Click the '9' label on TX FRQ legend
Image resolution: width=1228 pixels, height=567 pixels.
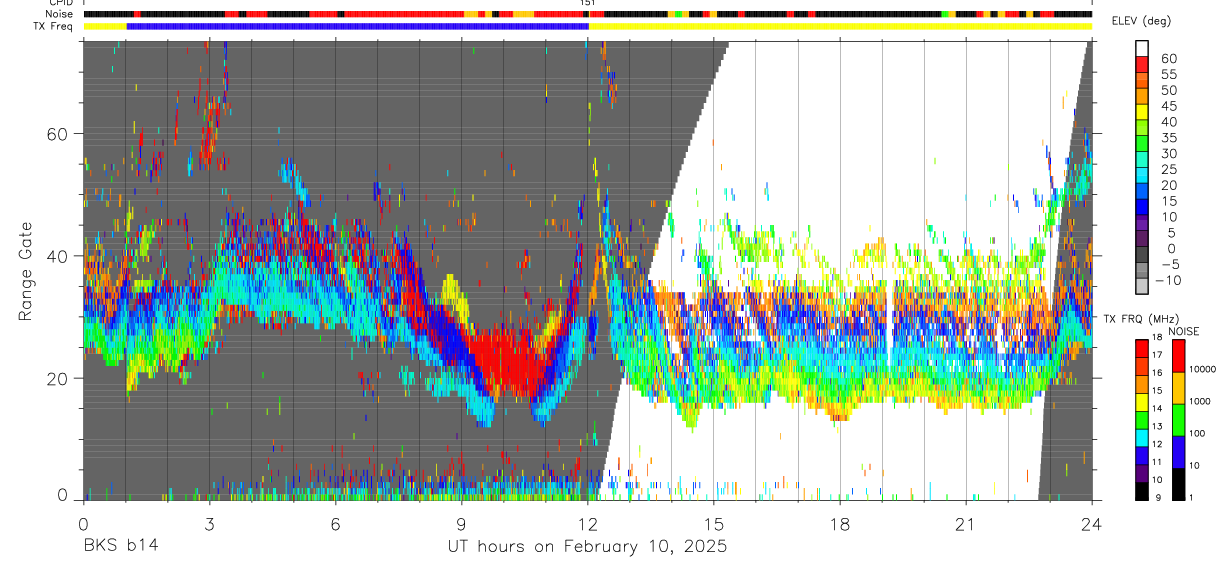tap(1159, 497)
